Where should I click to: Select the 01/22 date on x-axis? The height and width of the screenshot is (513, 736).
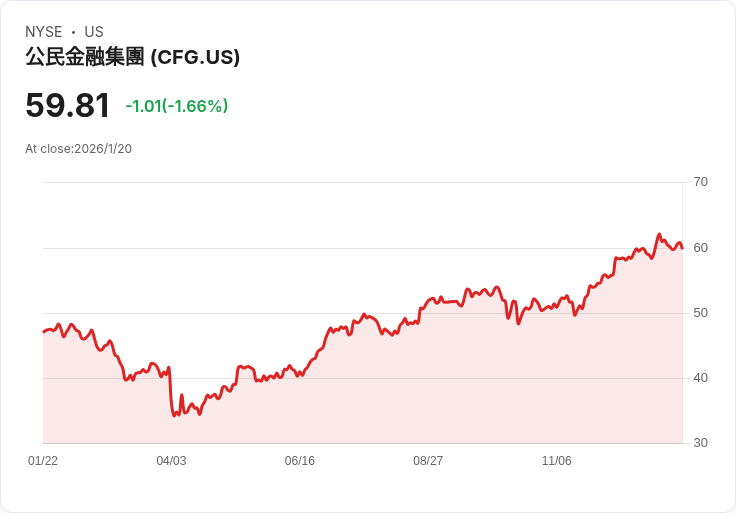point(43,461)
